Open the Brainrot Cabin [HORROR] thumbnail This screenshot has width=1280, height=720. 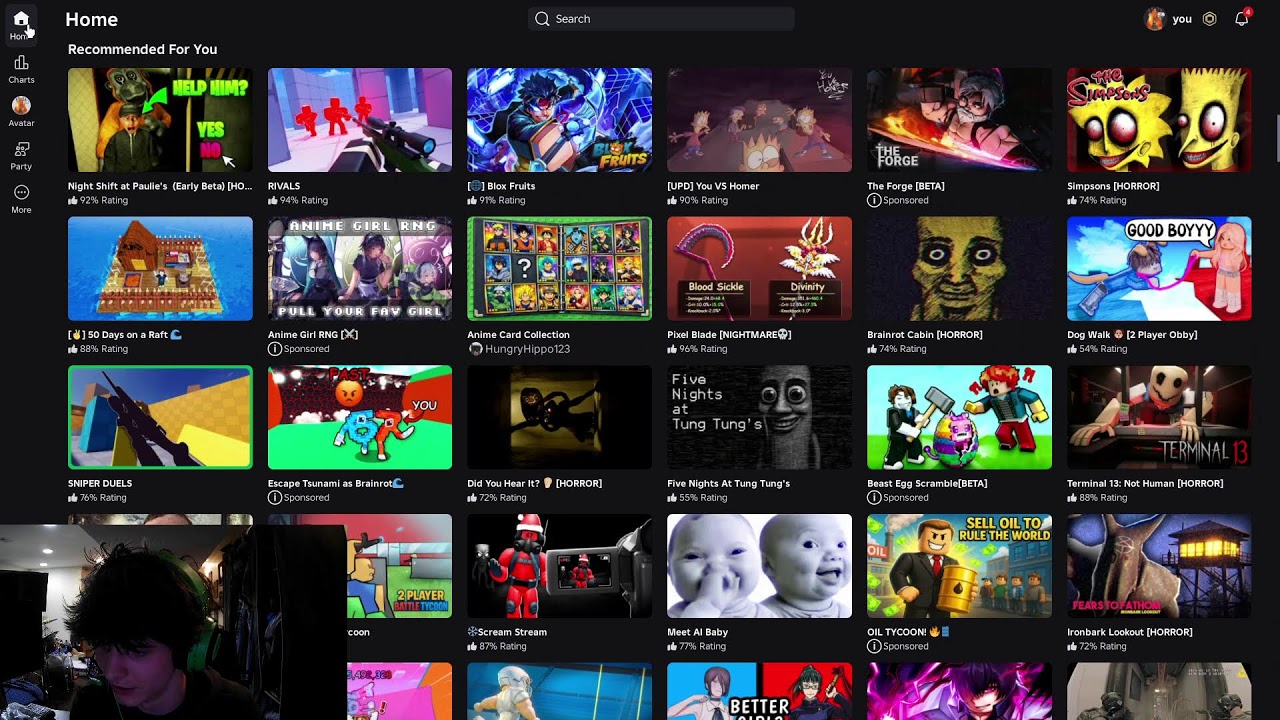click(x=959, y=269)
